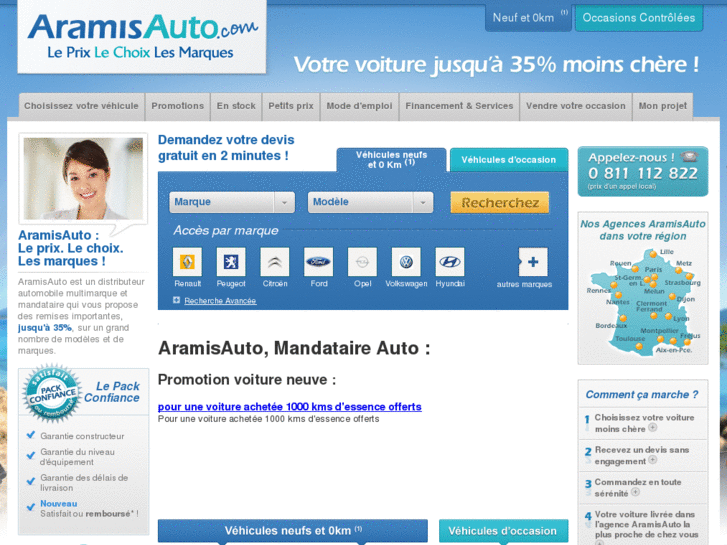Open the Mon projet menu item
Screen dimensions: 727x545
[663, 106]
